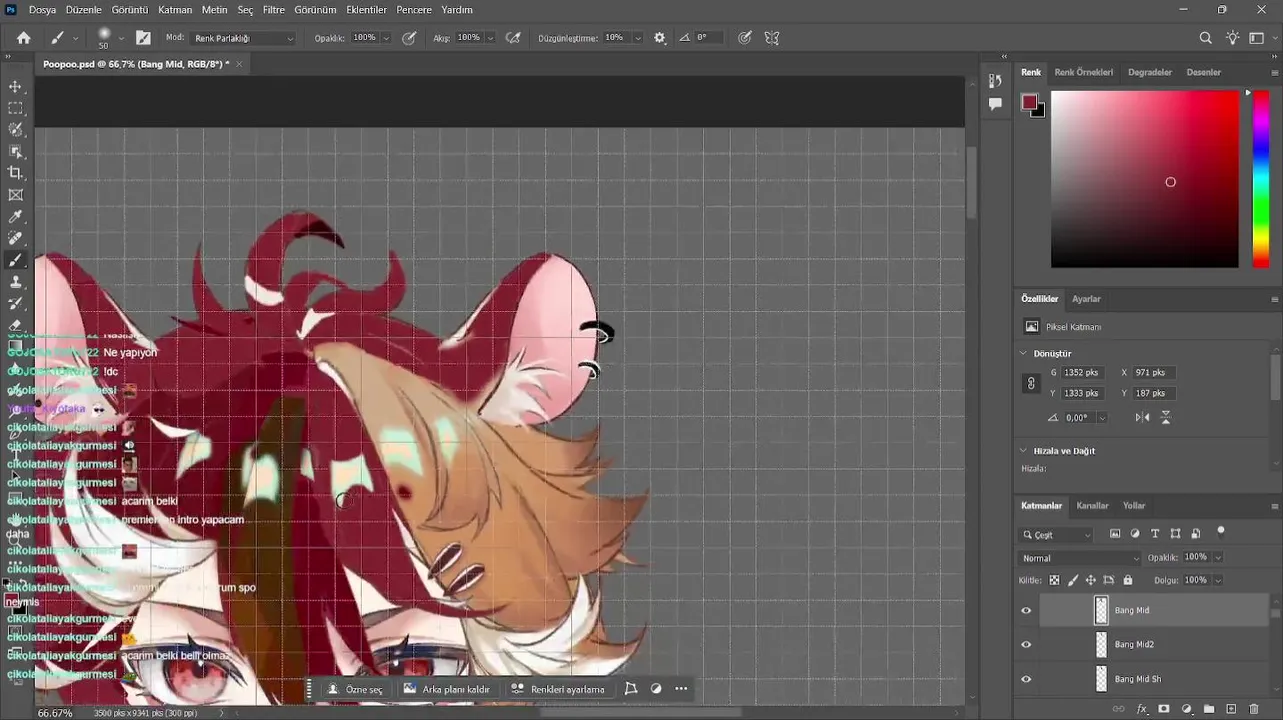Viewport: 1283px width, 720px height.
Task: Link layers chain icon
Action: [1119, 709]
